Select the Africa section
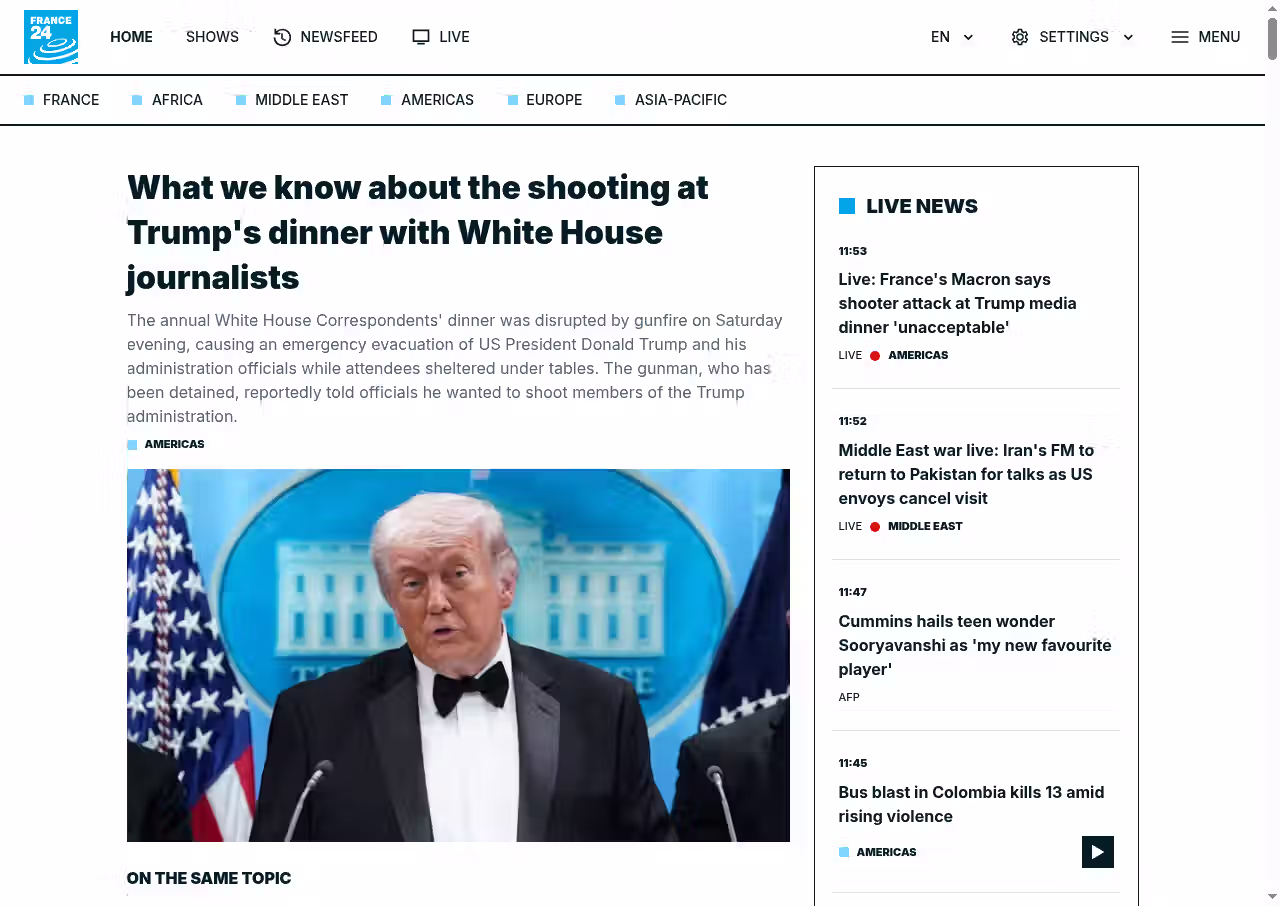Viewport: 1280px width, 906px height. click(x=177, y=100)
